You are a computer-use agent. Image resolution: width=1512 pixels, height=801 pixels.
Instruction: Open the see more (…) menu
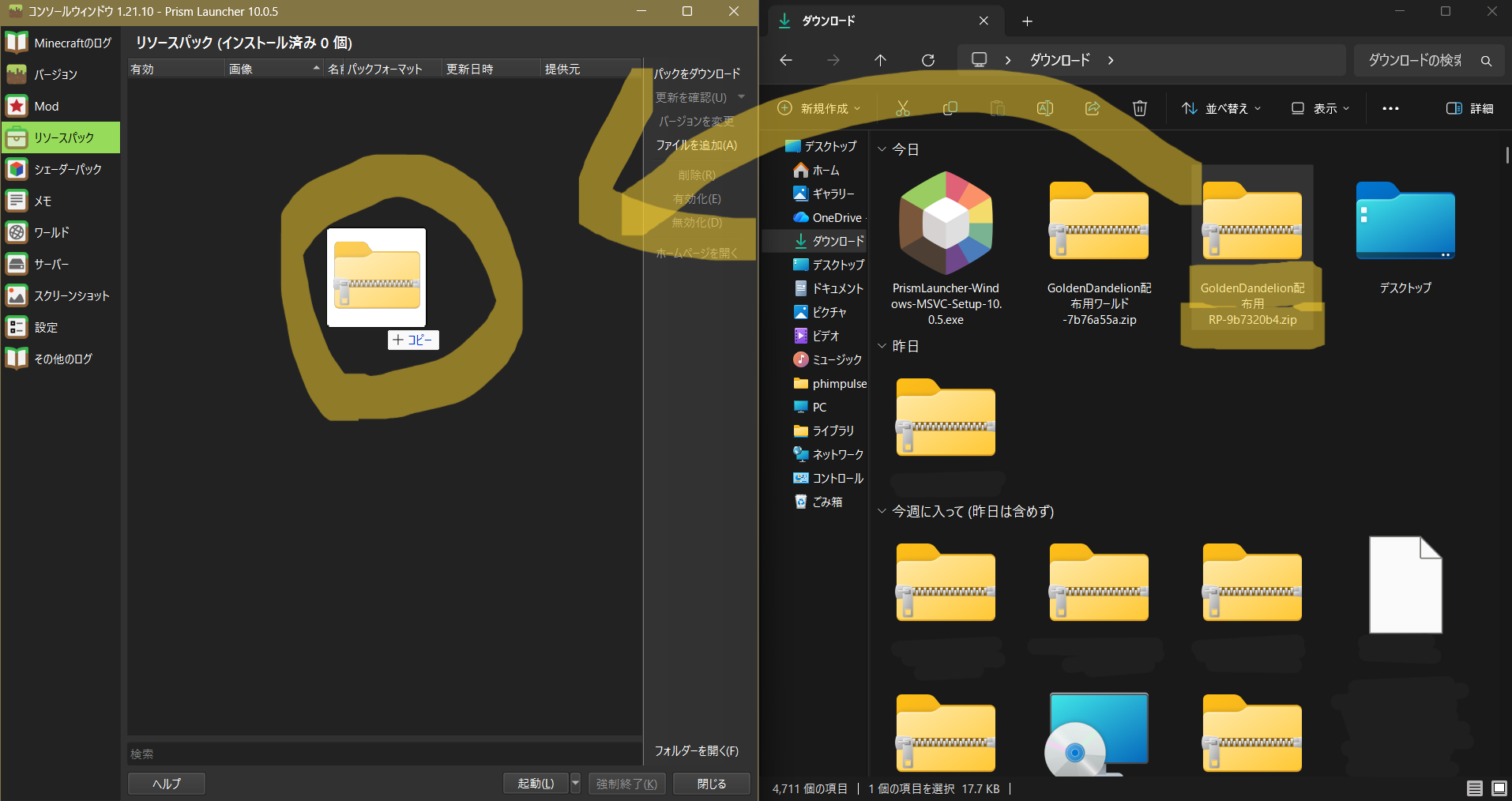1390,108
